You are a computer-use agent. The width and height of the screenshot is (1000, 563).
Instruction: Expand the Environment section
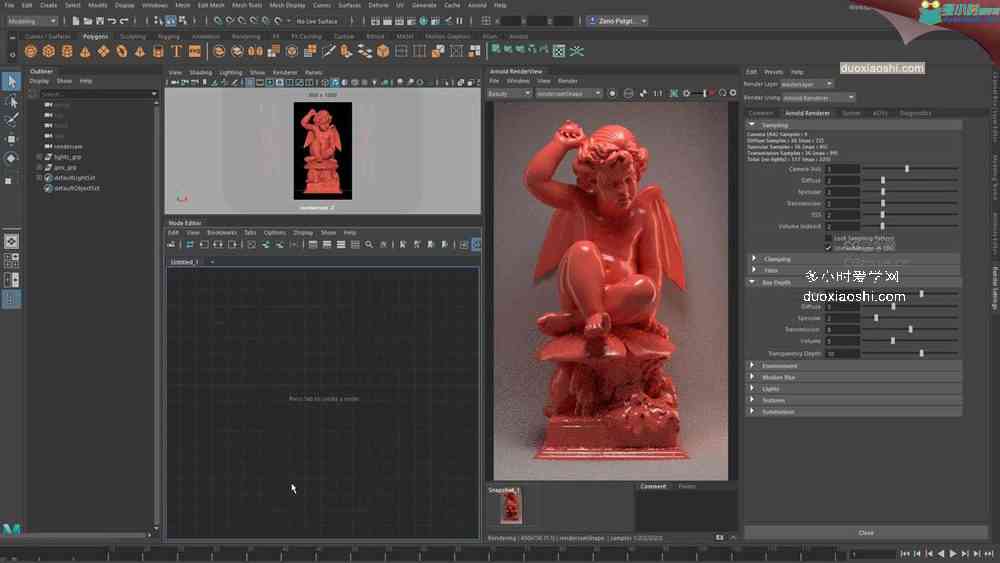click(752, 365)
